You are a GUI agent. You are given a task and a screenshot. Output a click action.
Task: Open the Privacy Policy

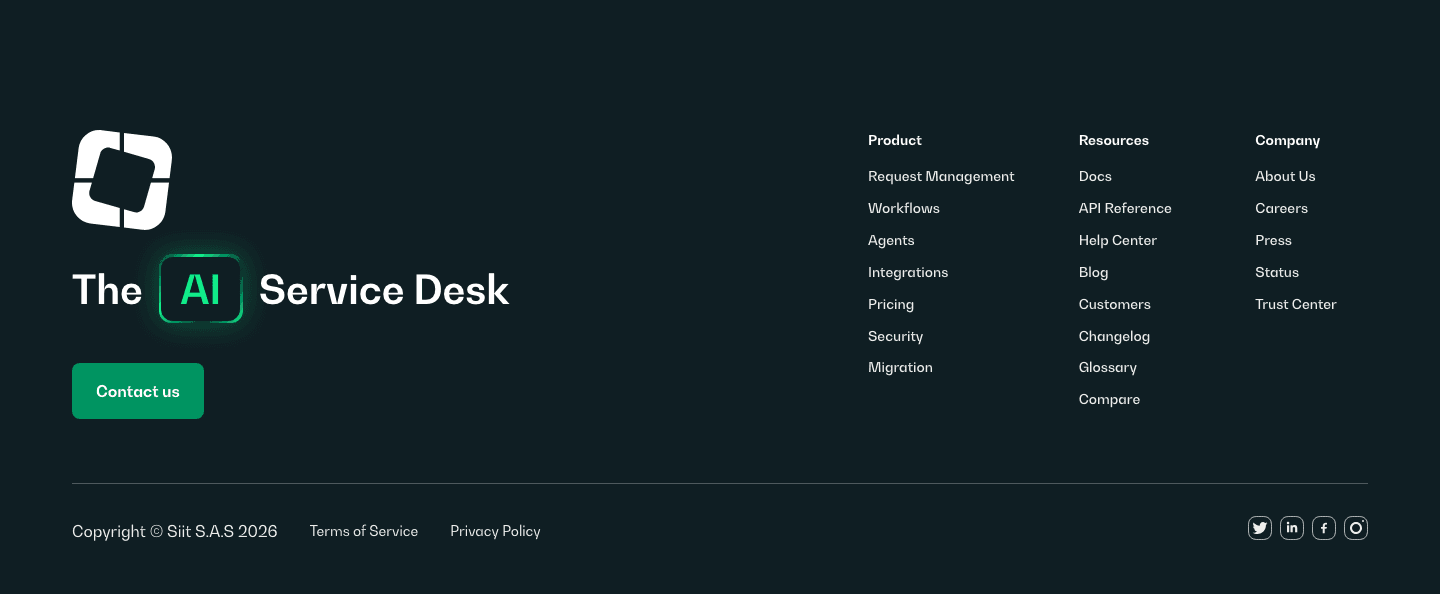click(x=495, y=531)
